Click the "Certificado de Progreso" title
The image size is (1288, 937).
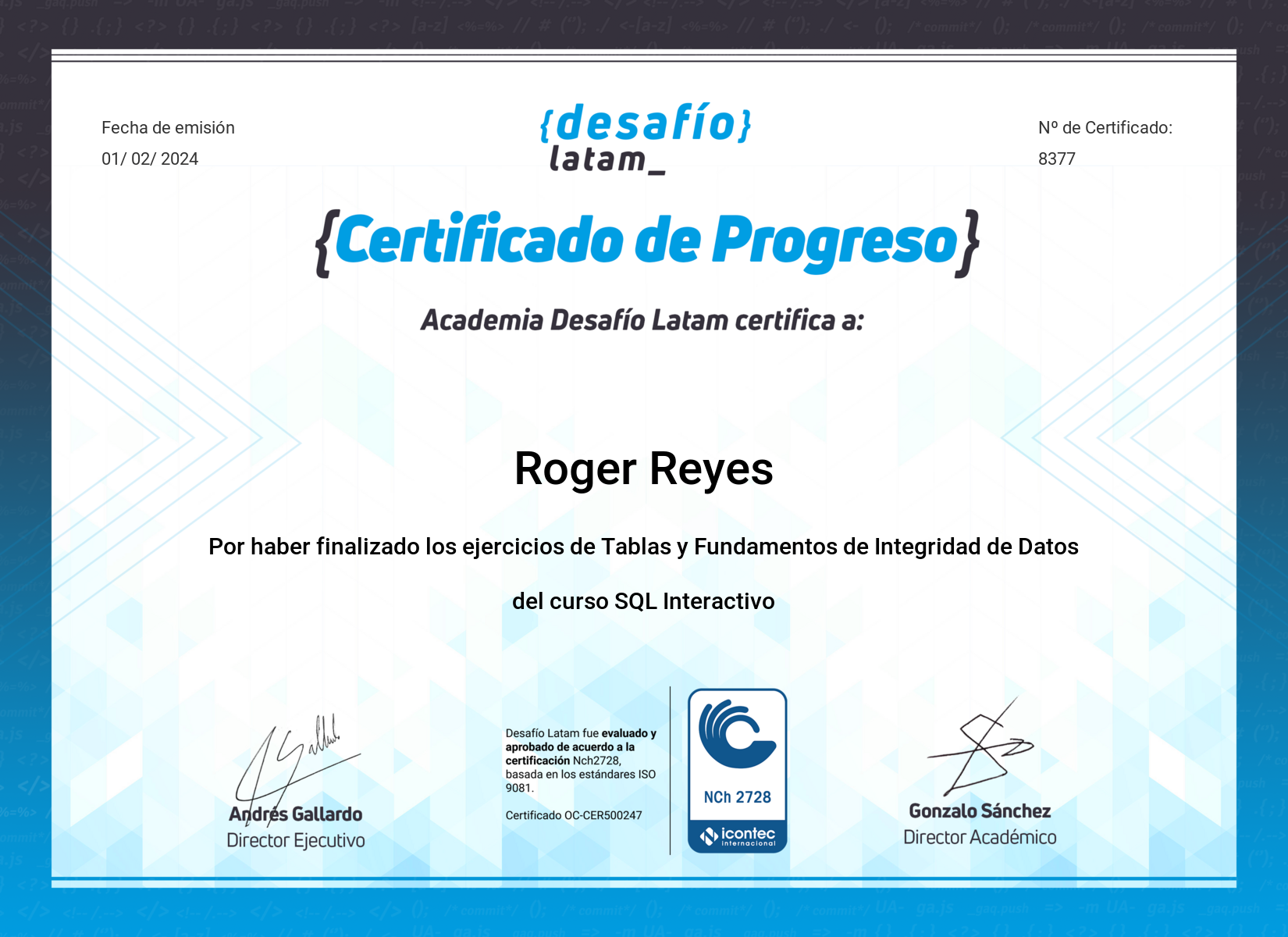click(647, 243)
